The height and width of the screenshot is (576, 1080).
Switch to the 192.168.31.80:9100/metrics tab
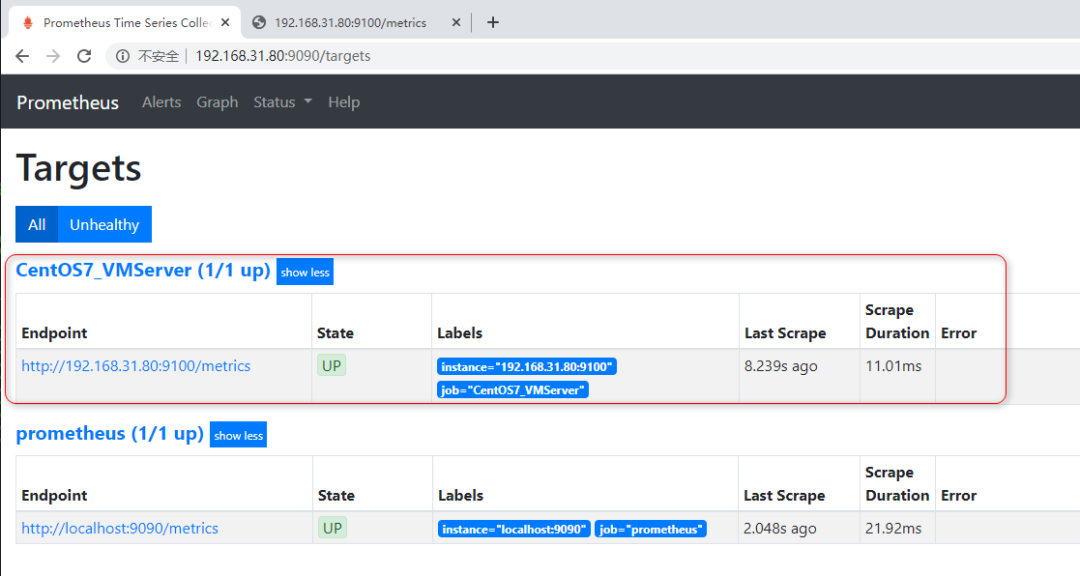(x=350, y=22)
